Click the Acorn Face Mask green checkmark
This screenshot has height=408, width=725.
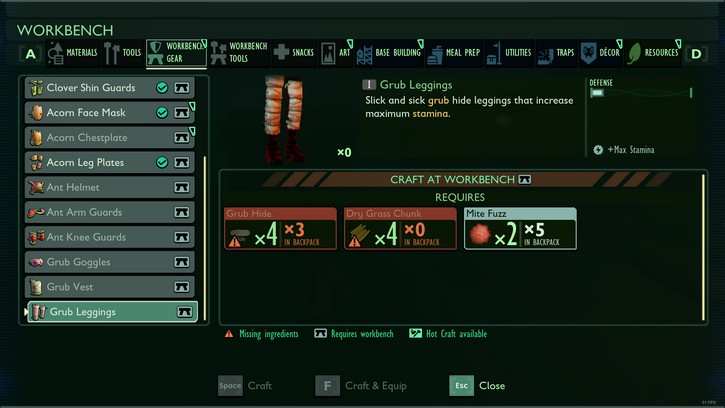click(x=162, y=112)
